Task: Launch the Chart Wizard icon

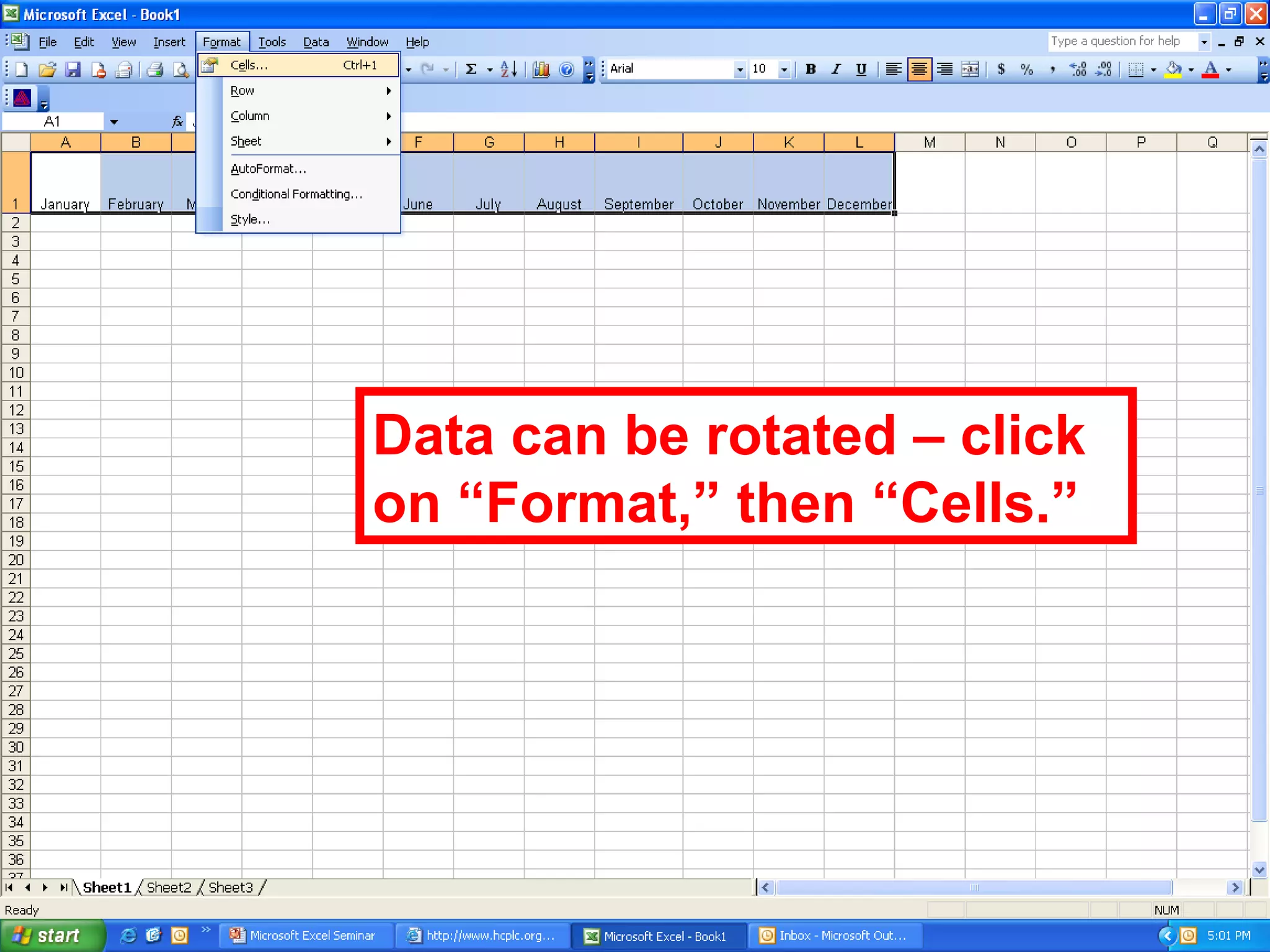Action: point(541,69)
